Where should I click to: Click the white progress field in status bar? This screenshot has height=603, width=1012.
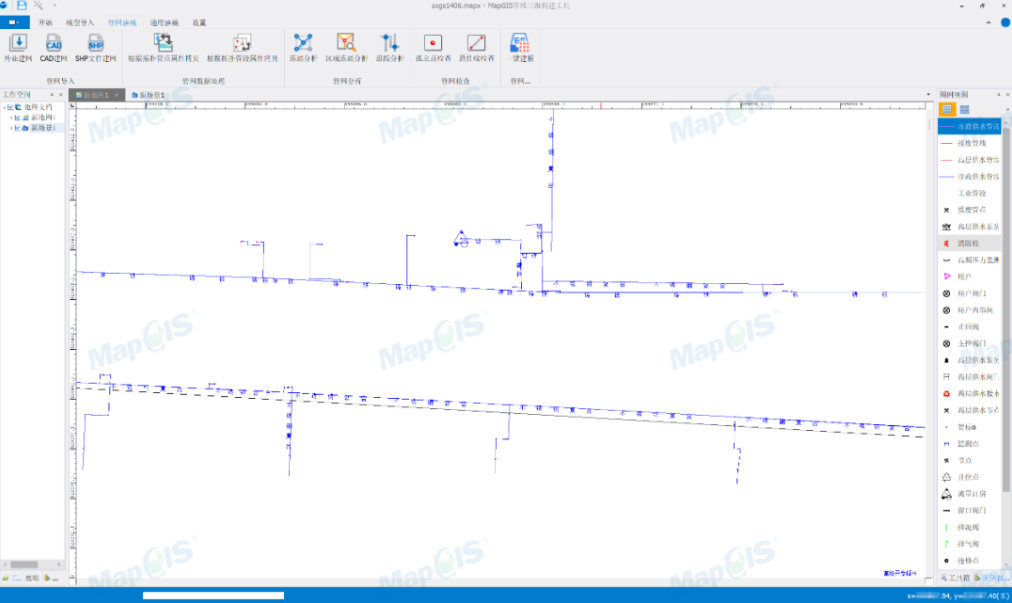click(214, 595)
